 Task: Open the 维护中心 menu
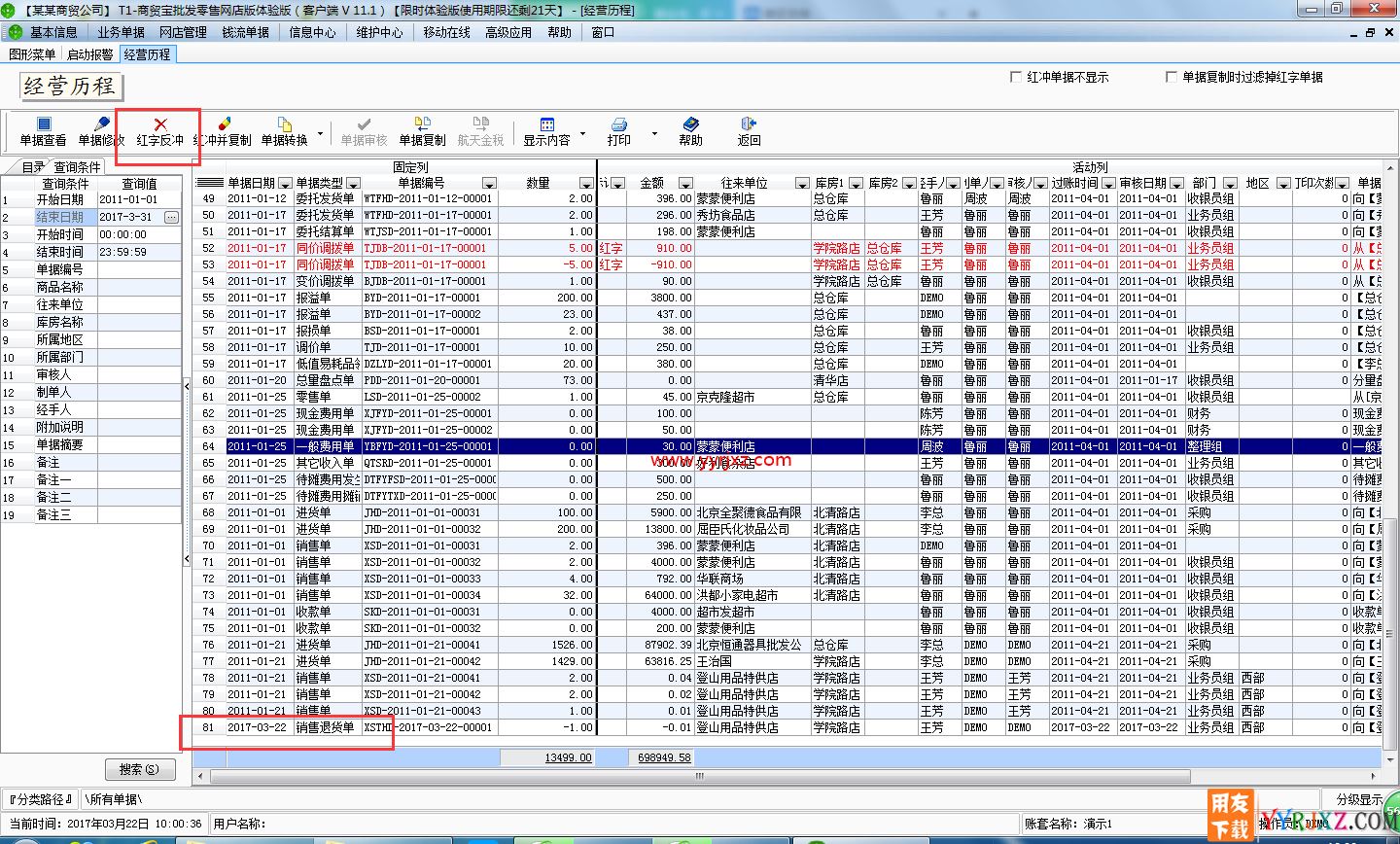[x=379, y=32]
